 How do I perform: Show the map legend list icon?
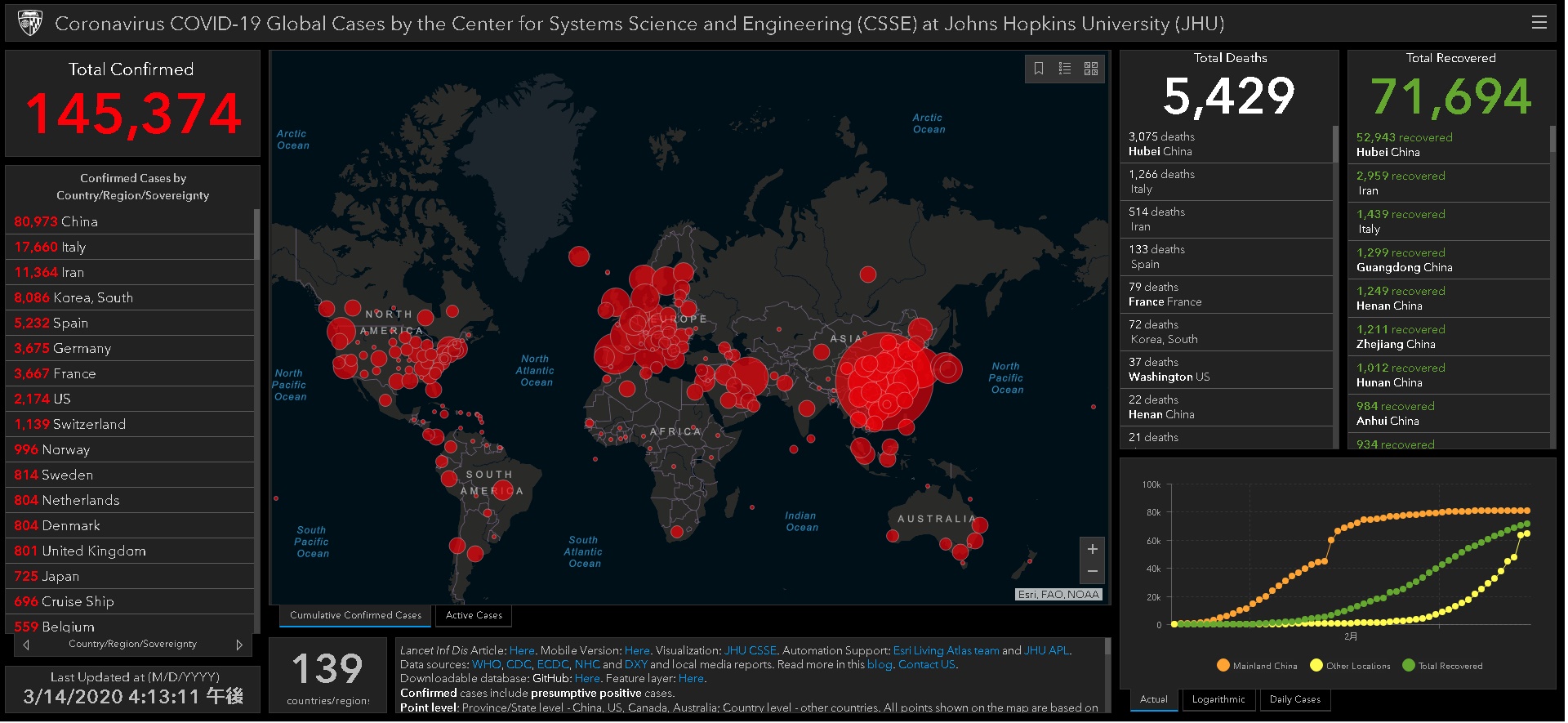pyautogui.click(x=1065, y=69)
